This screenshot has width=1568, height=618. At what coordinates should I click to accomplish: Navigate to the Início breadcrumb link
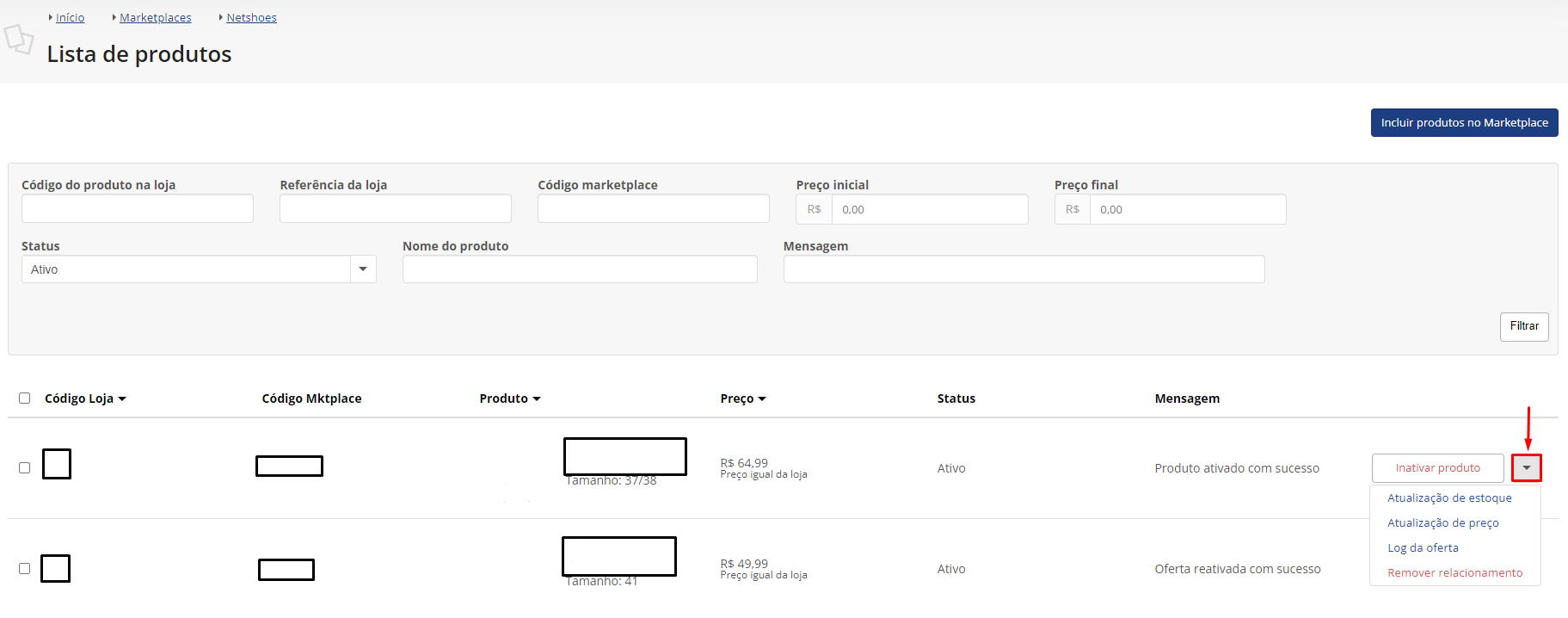(x=70, y=18)
